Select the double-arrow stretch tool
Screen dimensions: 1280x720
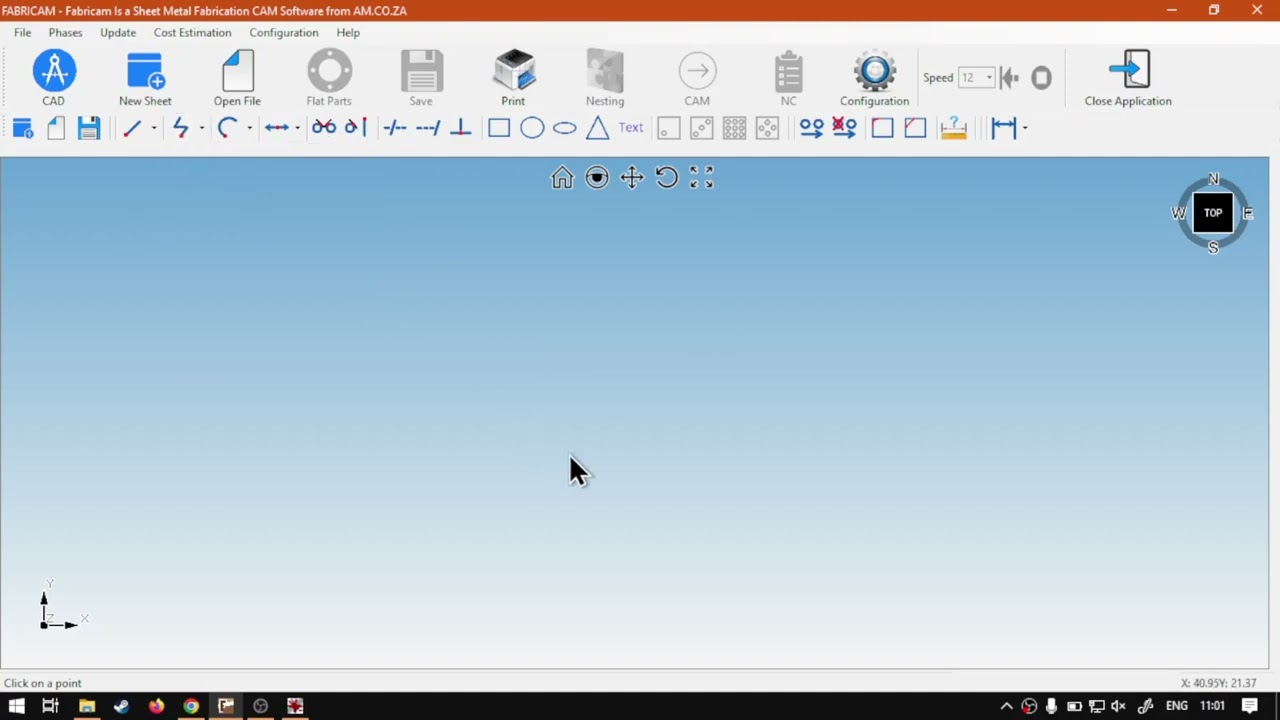277,128
